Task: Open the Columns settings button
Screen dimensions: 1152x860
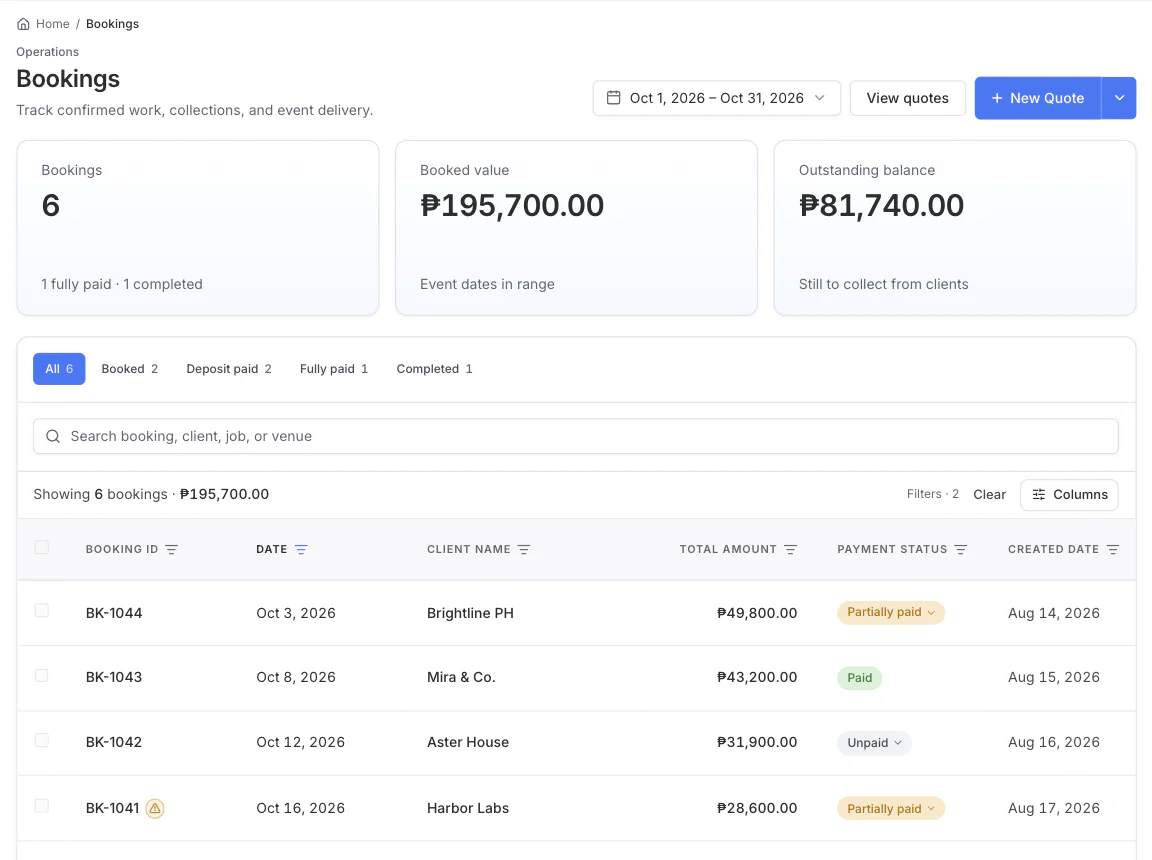Action: coord(1069,494)
